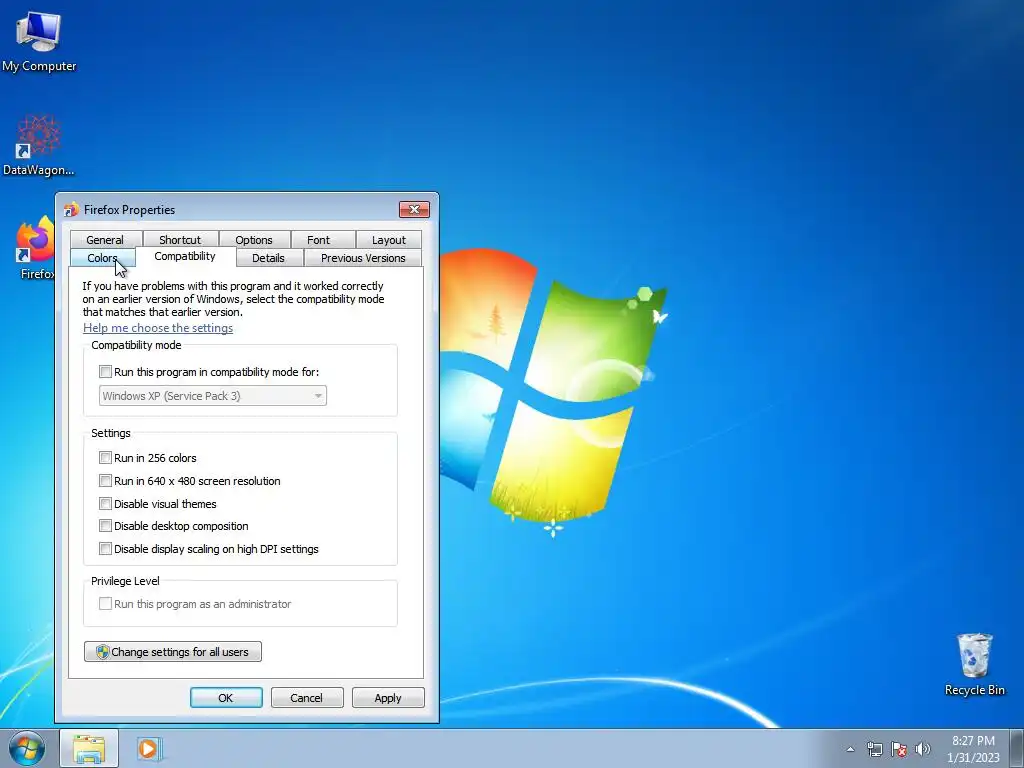Switch to the Shortcut tab
This screenshot has height=768, width=1024.
click(x=180, y=240)
